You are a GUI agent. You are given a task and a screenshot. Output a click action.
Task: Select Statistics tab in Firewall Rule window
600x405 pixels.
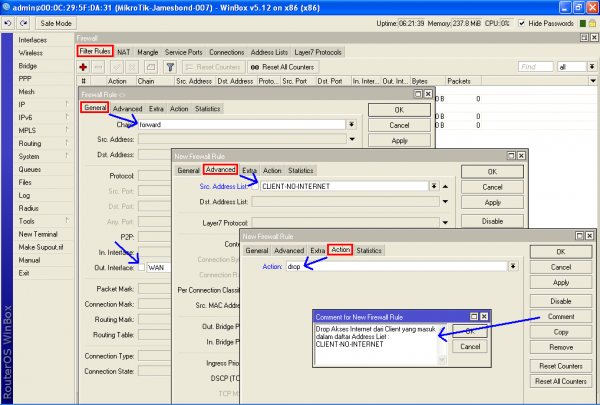(x=207, y=109)
